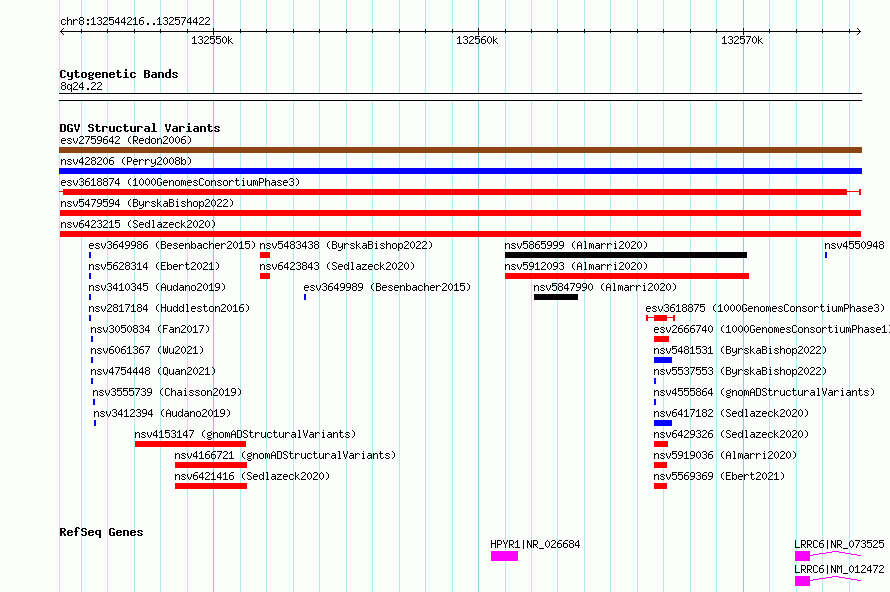Click nsv5479594 (ByrskaBishop2022) label

(x=147, y=203)
